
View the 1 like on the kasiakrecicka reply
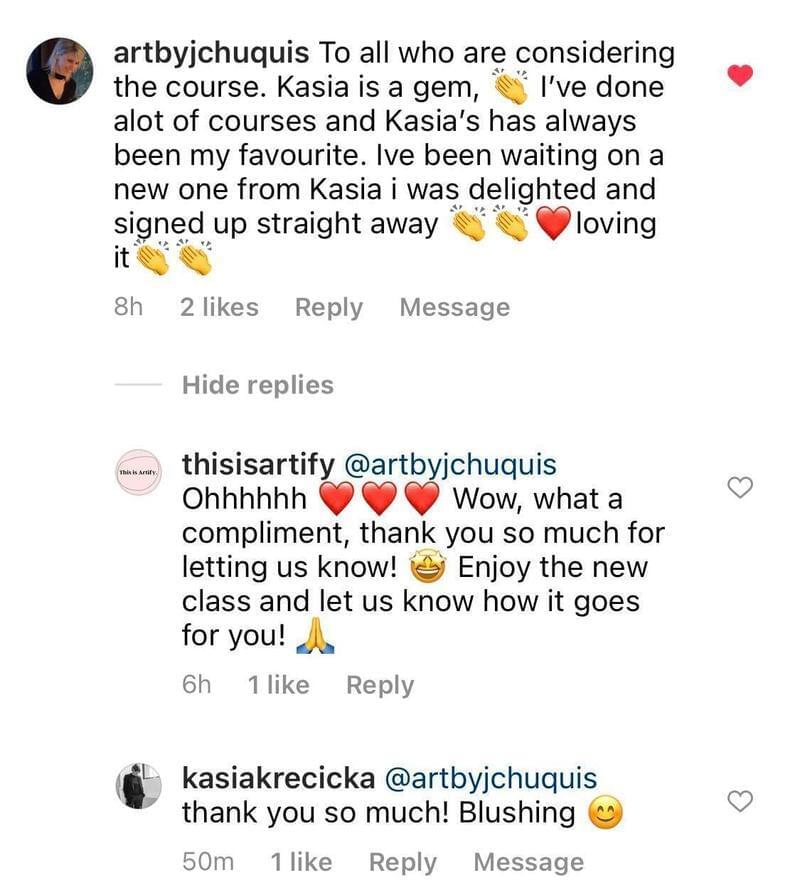pos(301,862)
